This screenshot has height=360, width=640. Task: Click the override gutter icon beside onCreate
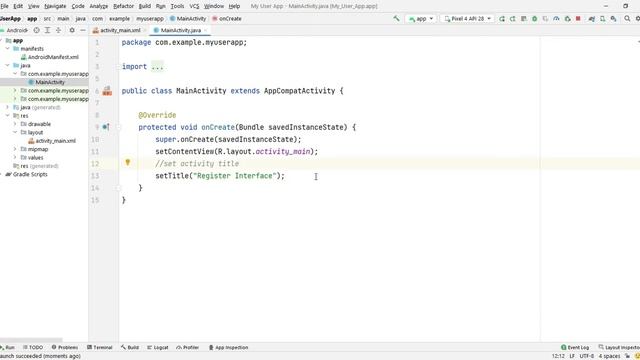coord(106,127)
